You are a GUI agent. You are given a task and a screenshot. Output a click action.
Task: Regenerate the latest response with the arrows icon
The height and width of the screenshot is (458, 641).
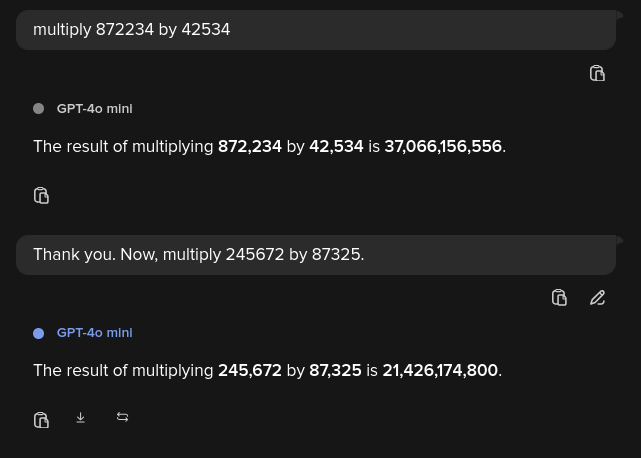tap(122, 418)
